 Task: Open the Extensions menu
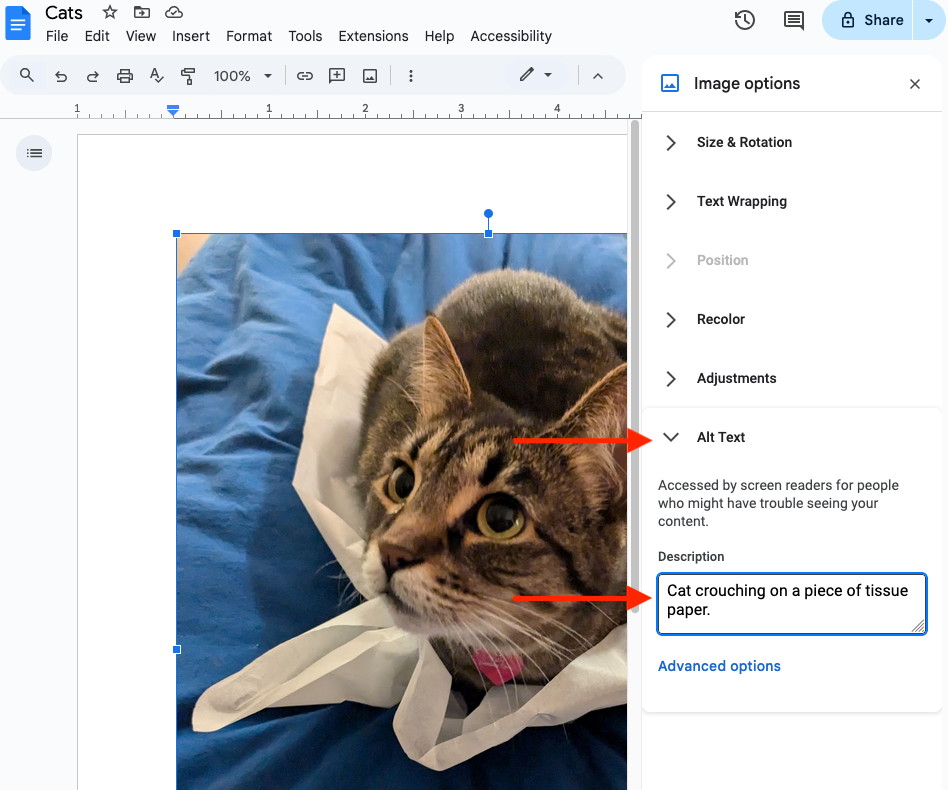pyautogui.click(x=373, y=36)
